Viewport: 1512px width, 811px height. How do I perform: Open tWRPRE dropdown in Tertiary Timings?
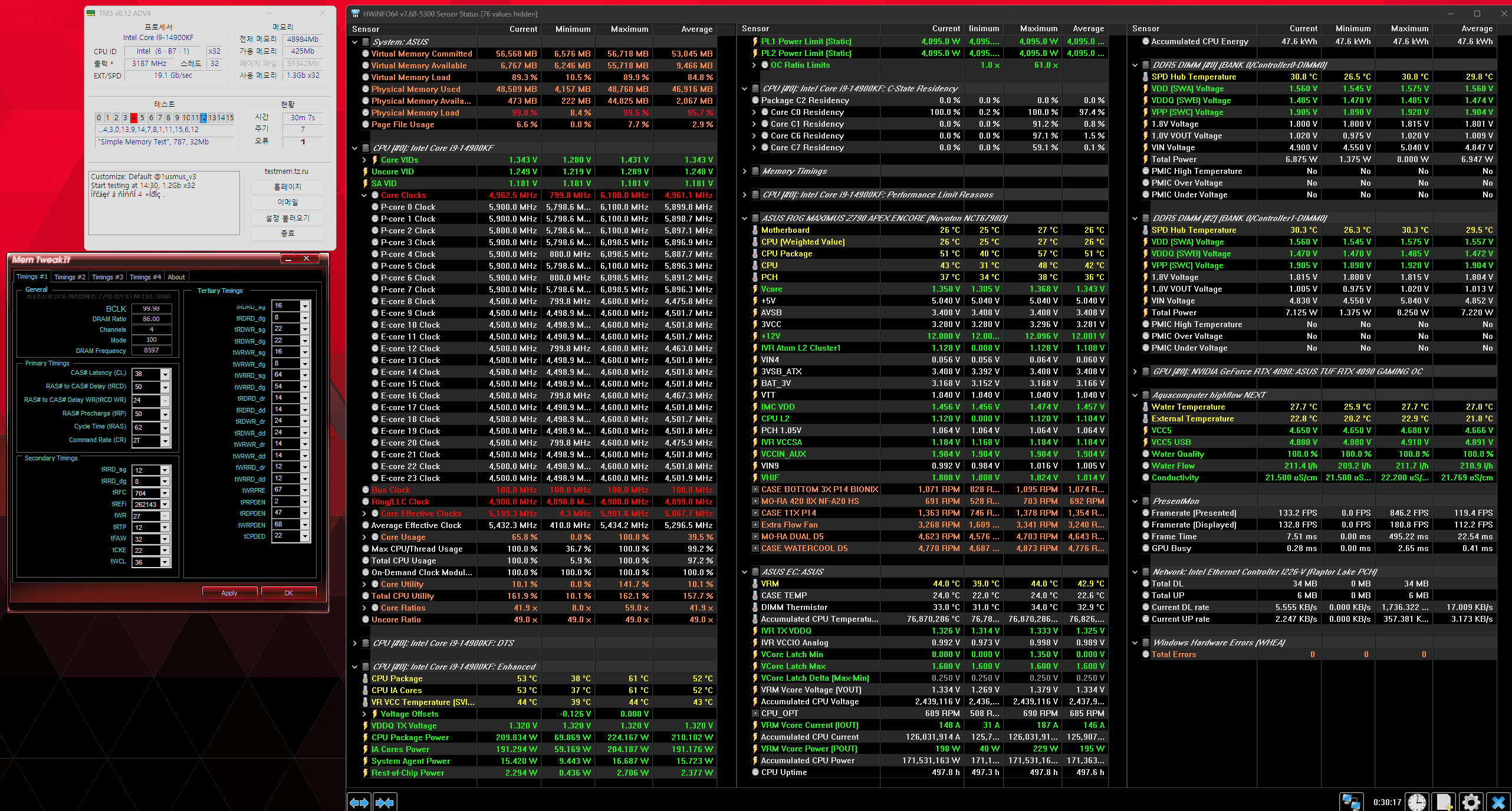305,490
